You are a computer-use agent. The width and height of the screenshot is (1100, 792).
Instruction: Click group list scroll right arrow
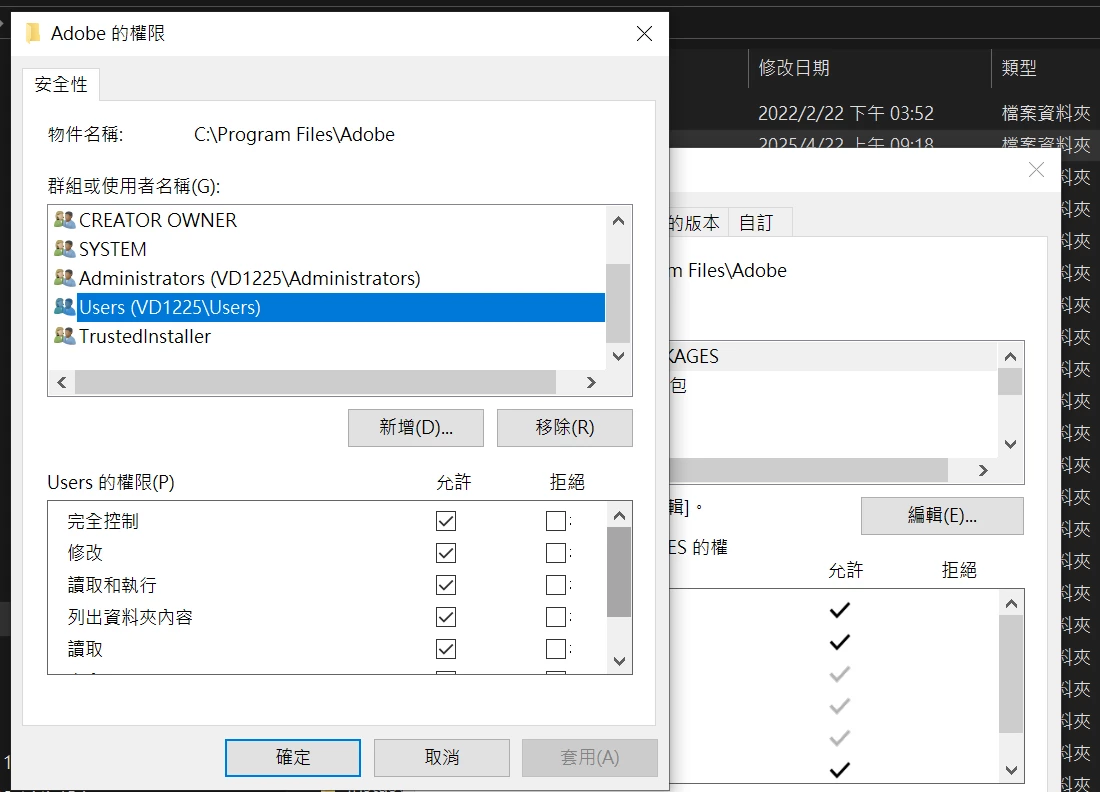[x=591, y=382]
